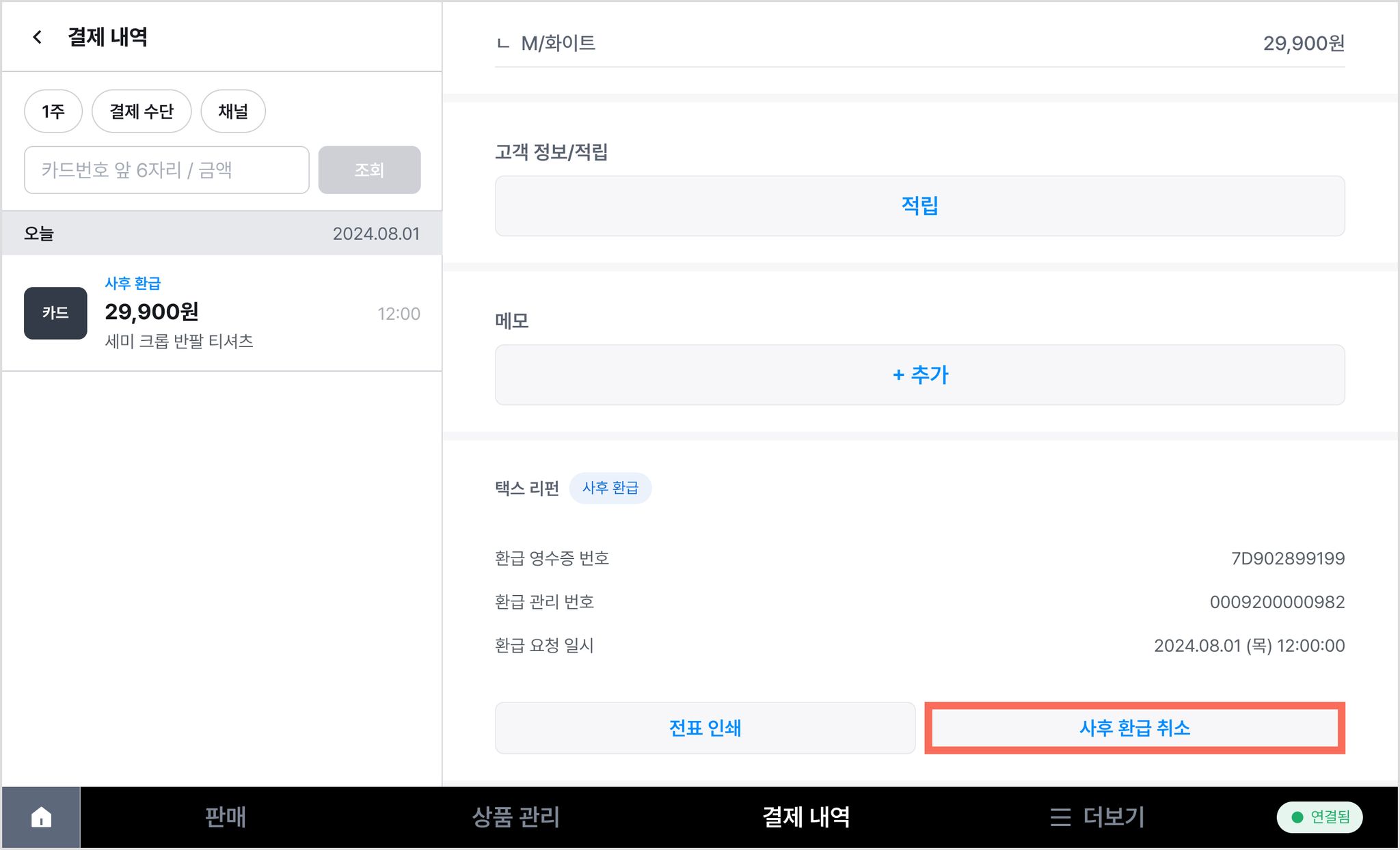The image size is (1400, 850).
Task: Switch to the 상품 관리 tab
Action: (x=516, y=817)
